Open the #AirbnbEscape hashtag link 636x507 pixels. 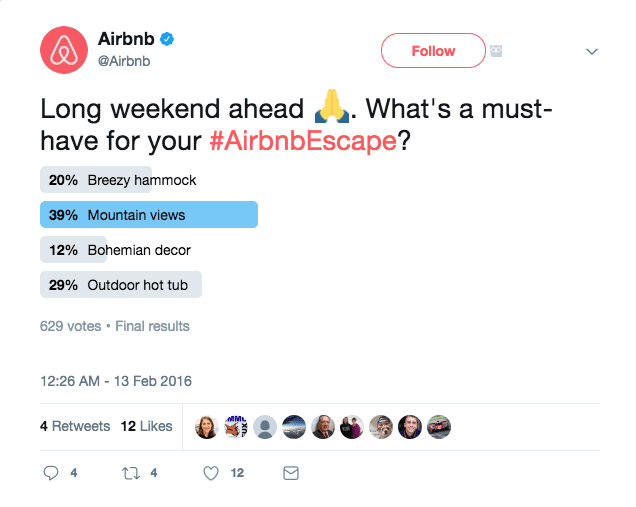pyautogui.click(x=303, y=141)
